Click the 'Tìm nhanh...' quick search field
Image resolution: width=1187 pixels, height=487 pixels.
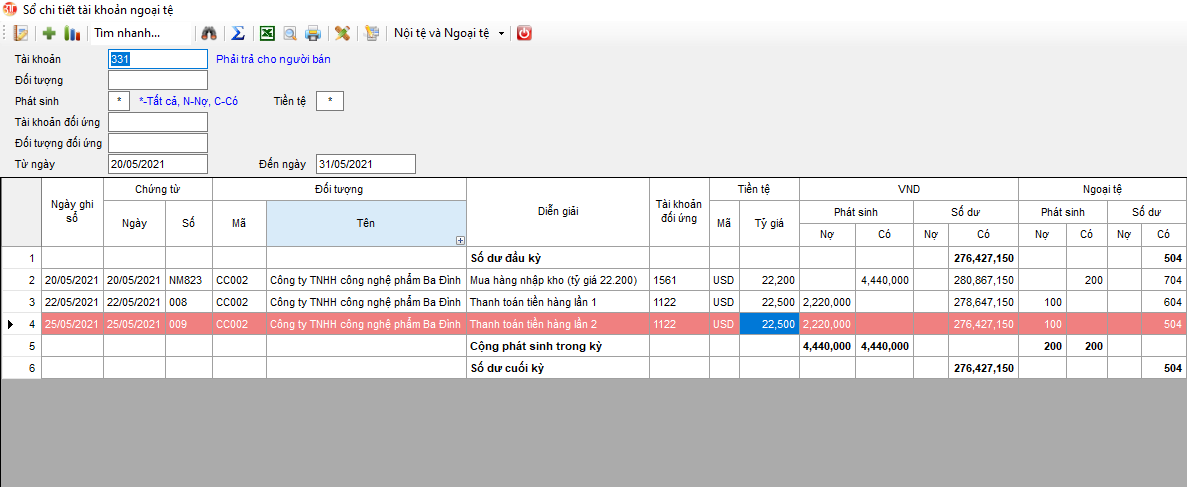pos(140,33)
